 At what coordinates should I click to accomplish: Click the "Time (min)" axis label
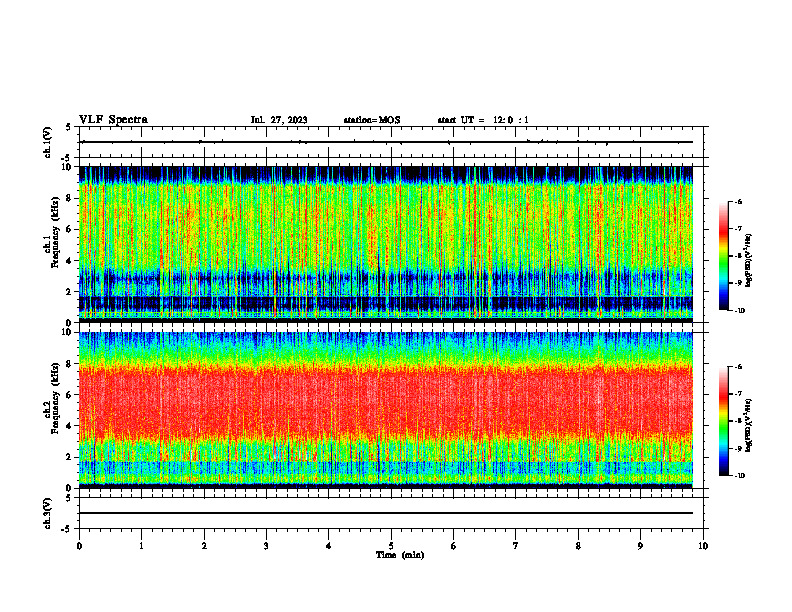[400, 555]
